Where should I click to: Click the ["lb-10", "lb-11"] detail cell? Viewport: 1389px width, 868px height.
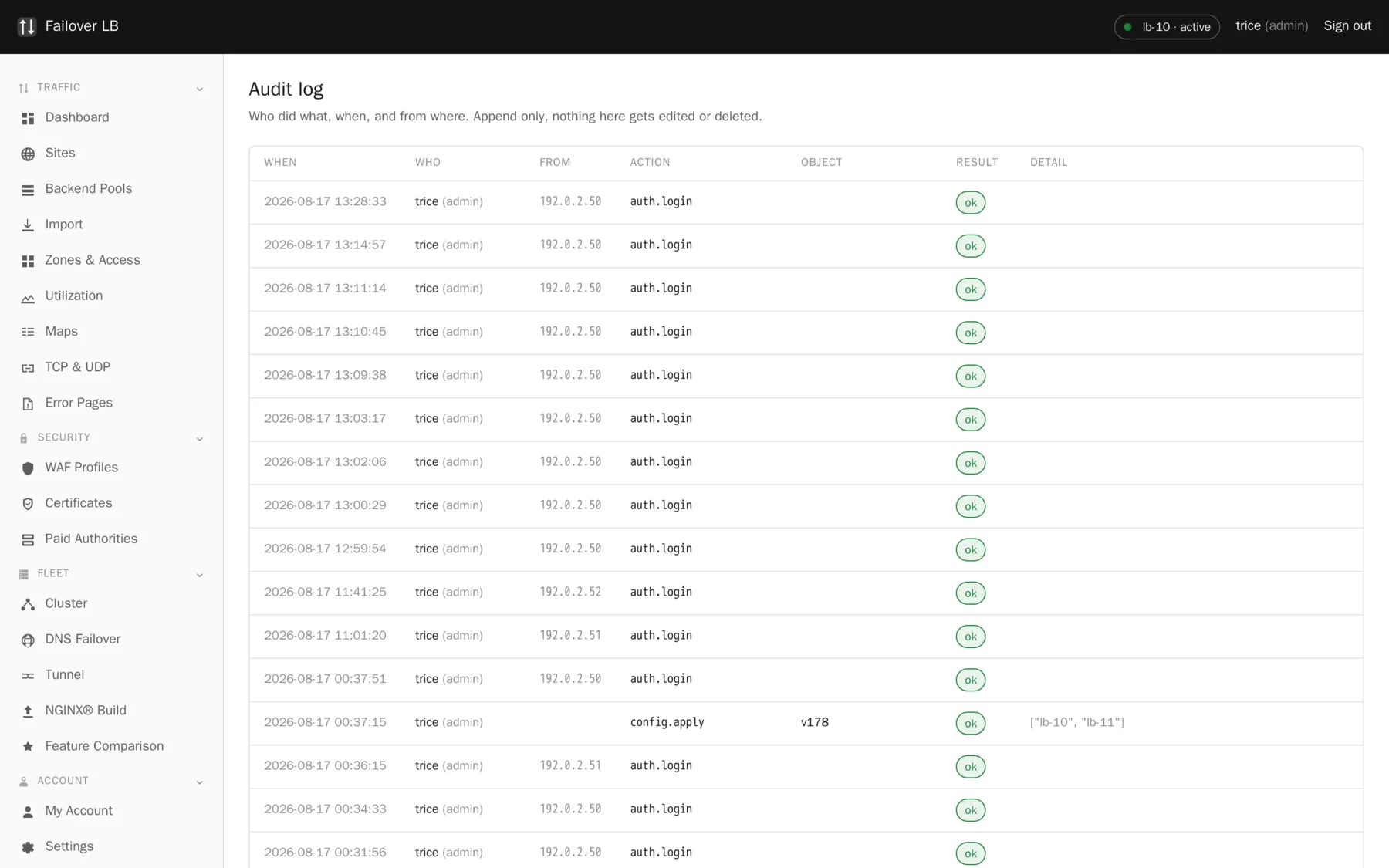coord(1077,722)
